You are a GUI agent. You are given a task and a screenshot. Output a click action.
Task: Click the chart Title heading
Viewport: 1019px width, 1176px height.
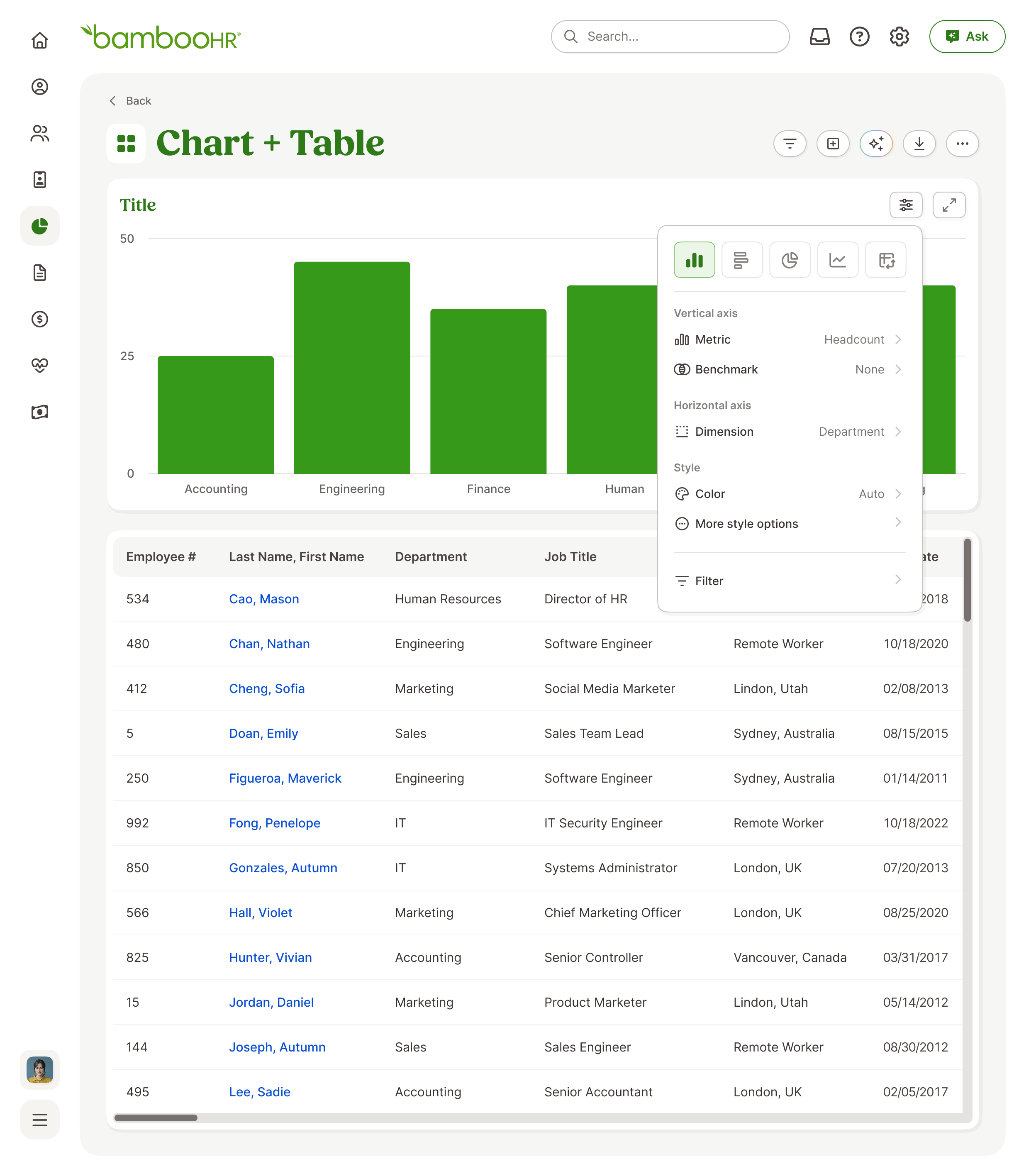click(138, 205)
